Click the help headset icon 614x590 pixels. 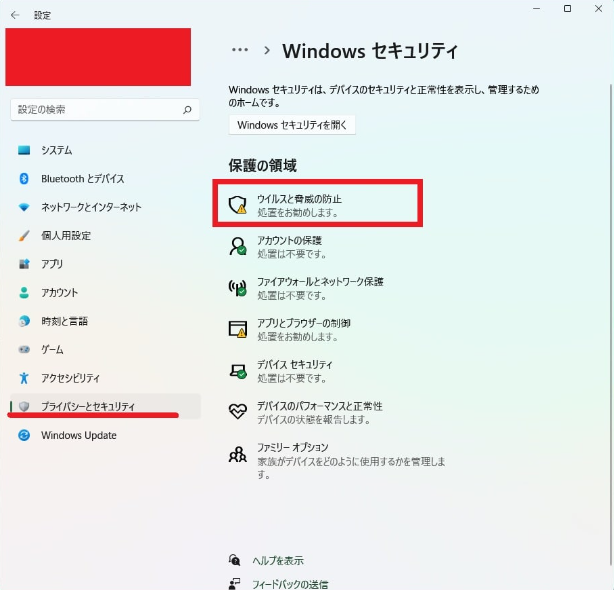[x=234, y=560]
